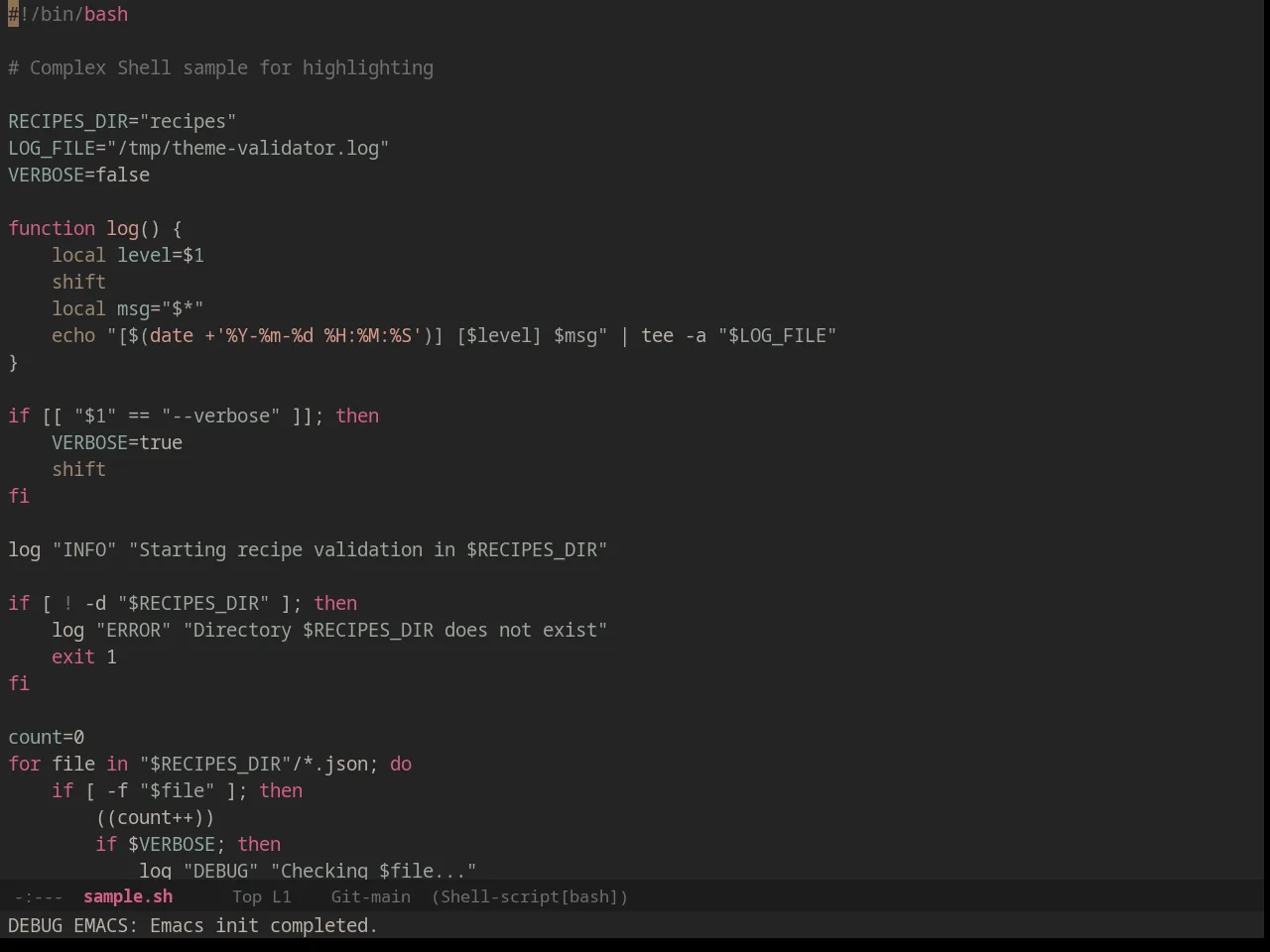Click the 'exit 1' line

pyautogui.click(x=84, y=656)
